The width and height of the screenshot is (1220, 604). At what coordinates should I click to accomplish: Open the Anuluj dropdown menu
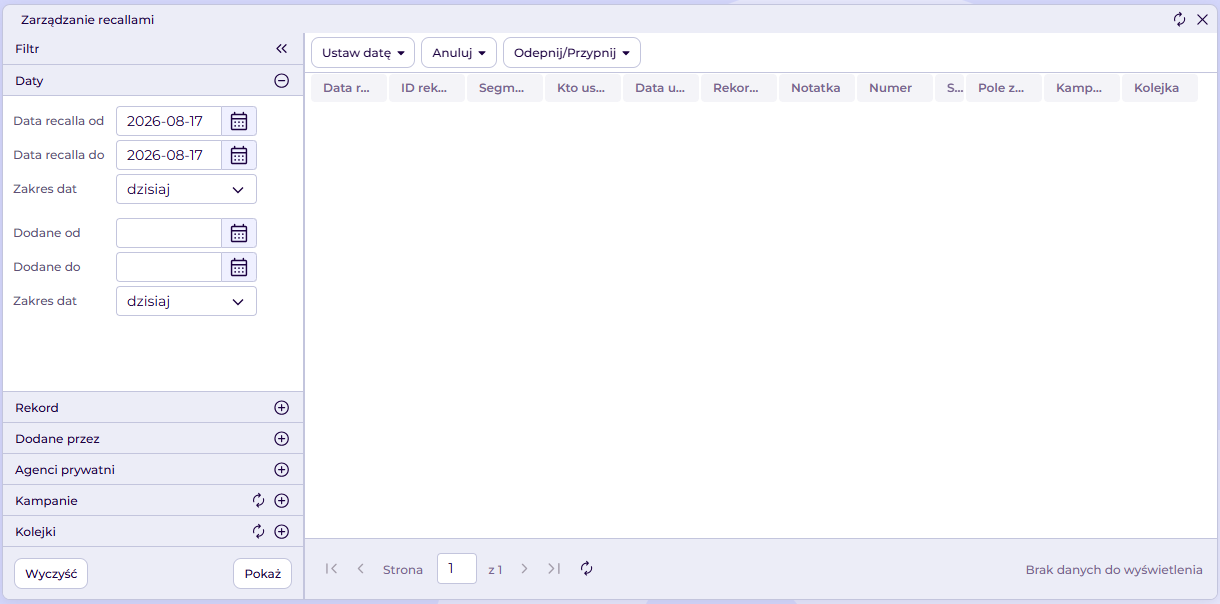click(459, 53)
